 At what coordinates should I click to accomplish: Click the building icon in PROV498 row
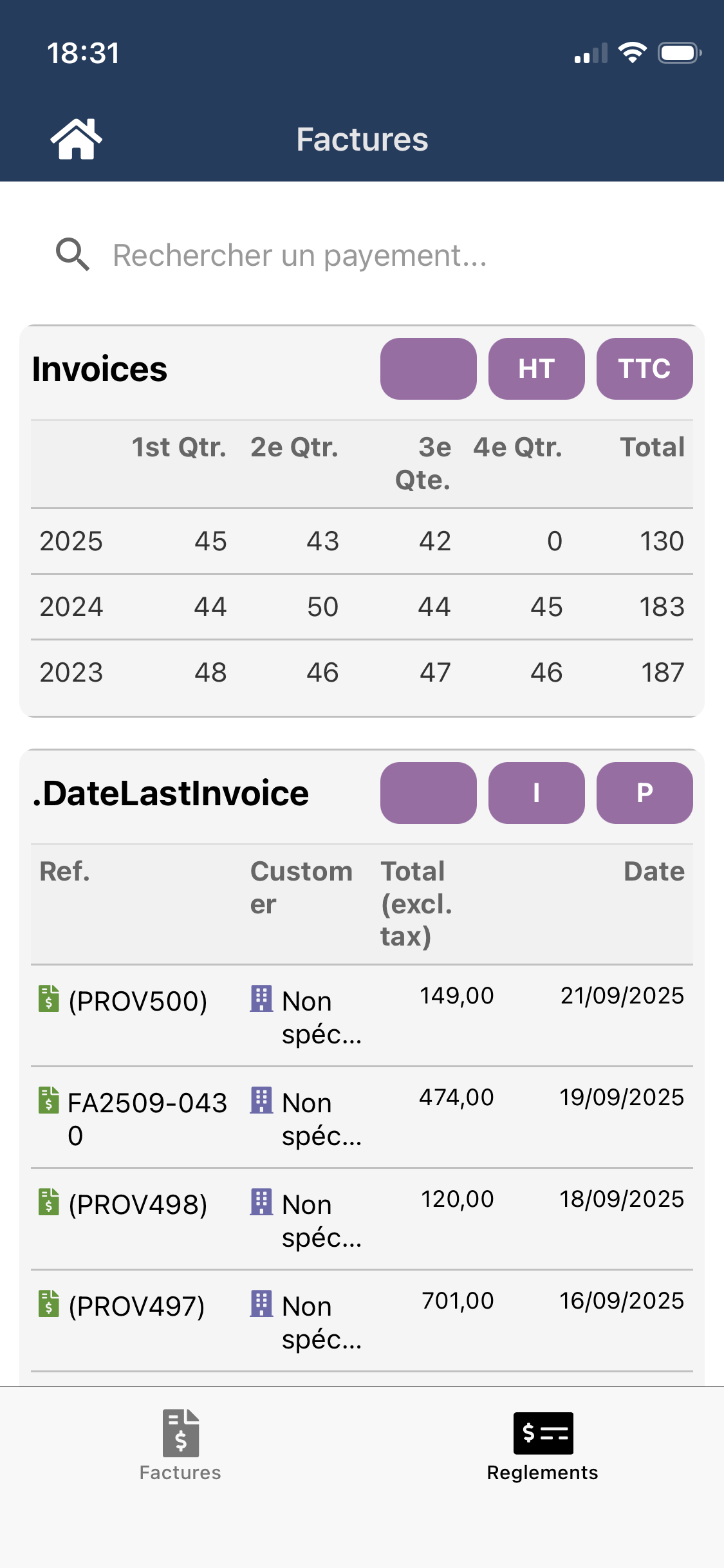click(261, 1202)
